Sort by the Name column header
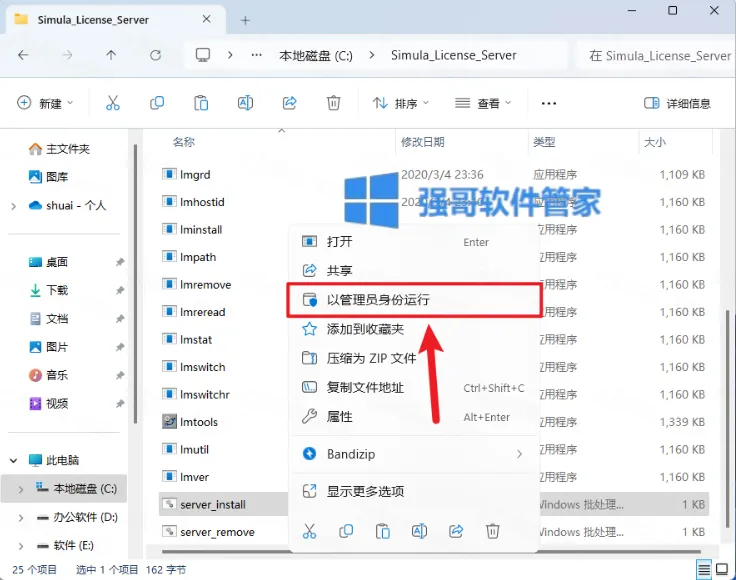 coord(184,142)
